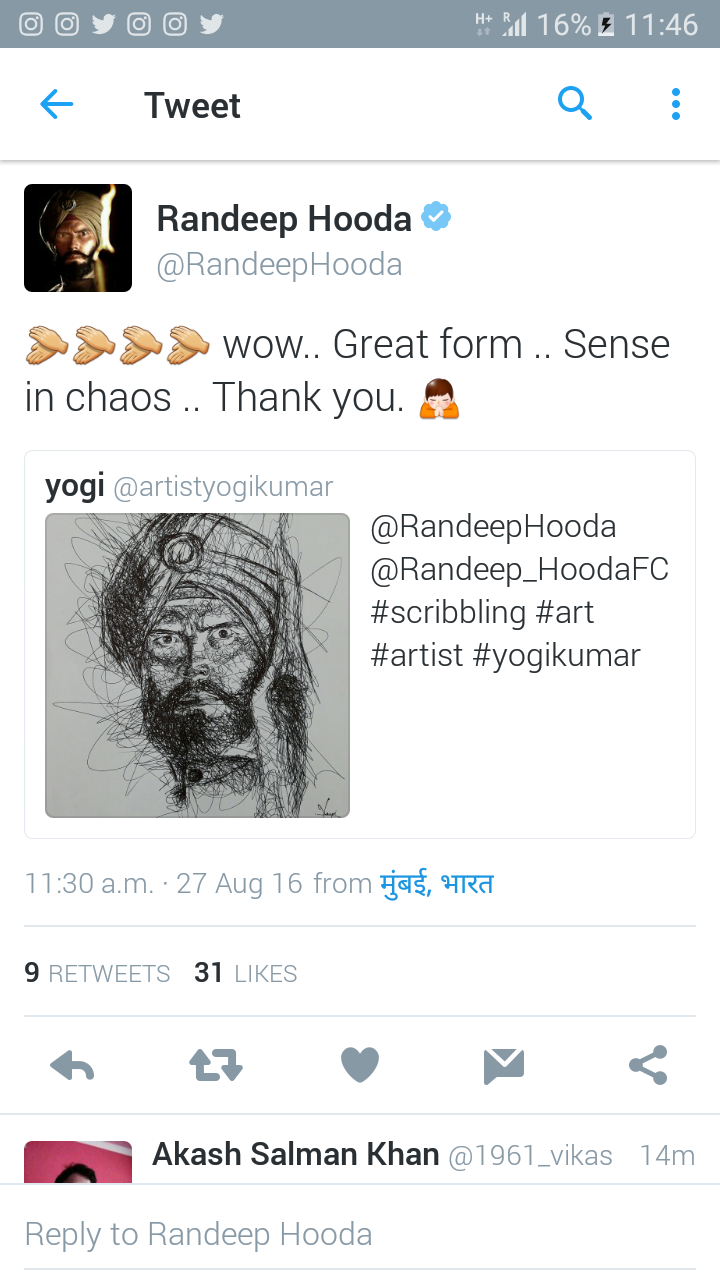Open search with magnifier icon
The image size is (720, 1280).
(x=575, y=103)
